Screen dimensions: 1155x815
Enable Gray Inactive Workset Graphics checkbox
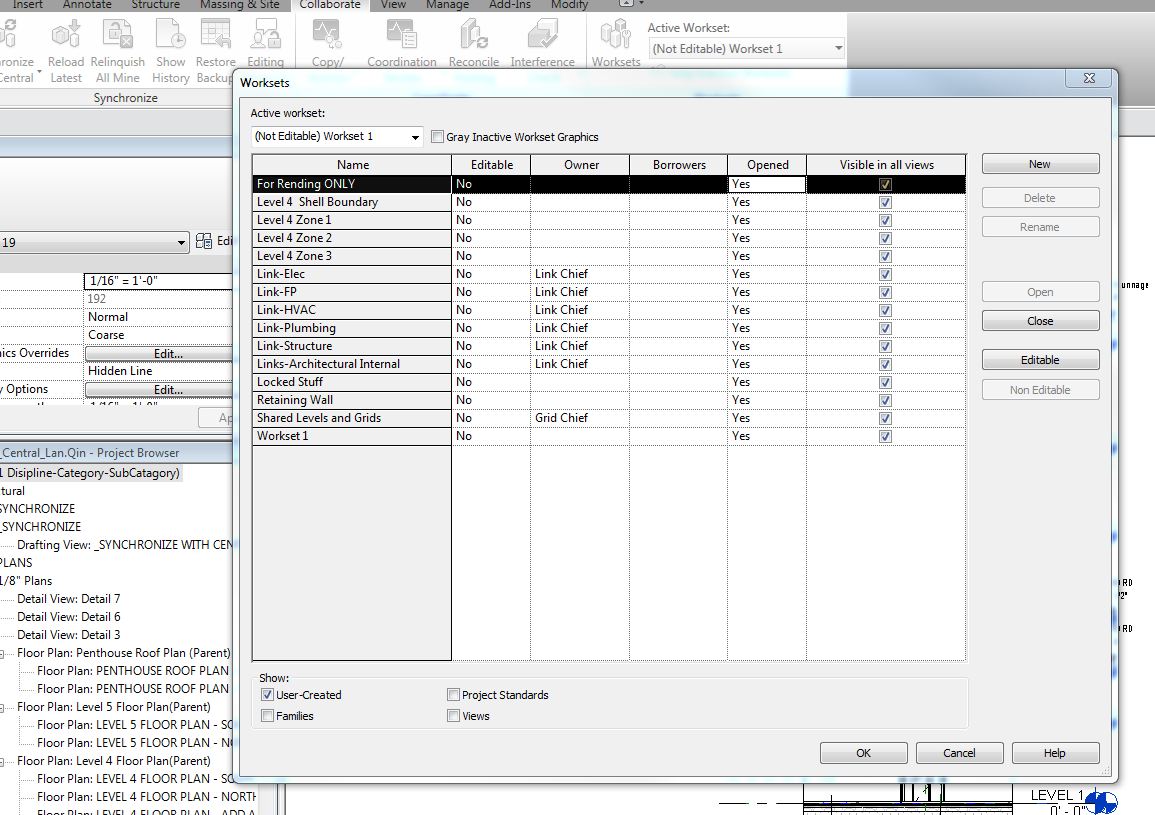tap(438, 137)
